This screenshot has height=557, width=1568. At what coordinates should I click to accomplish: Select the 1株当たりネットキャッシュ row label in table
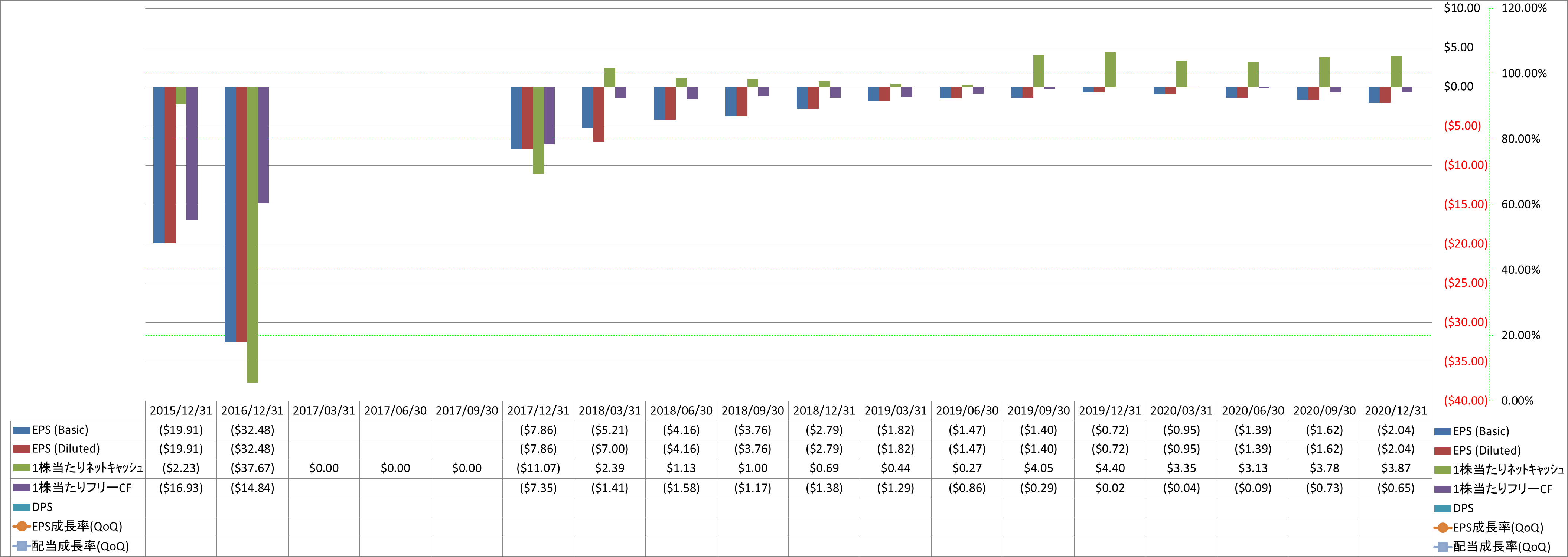coord(88,468)
